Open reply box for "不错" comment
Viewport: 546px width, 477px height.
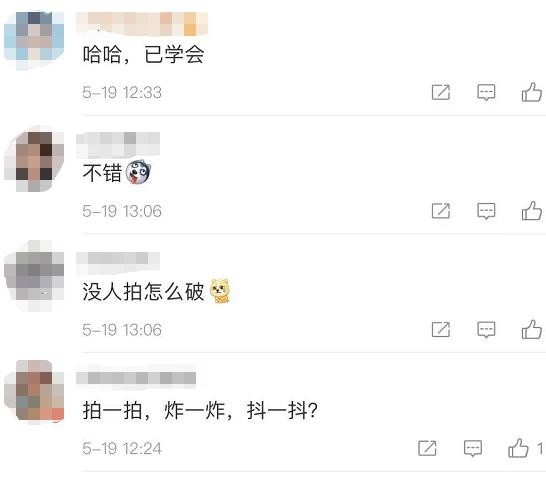486,211
